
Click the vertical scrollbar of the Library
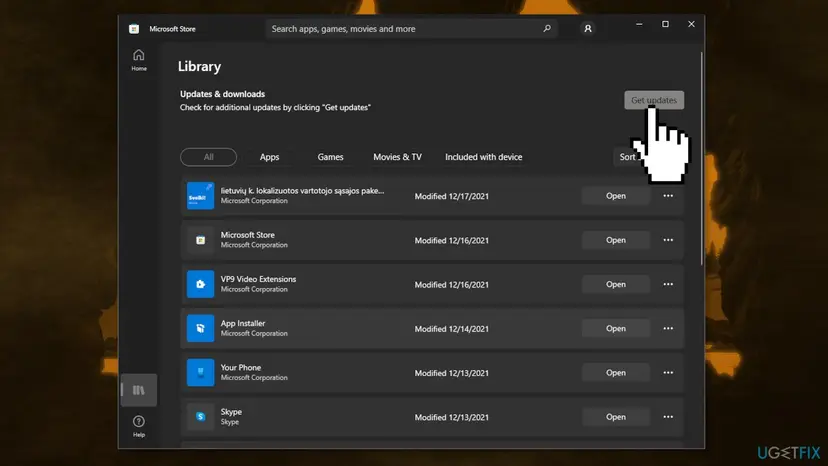click(x=701, y=159)
